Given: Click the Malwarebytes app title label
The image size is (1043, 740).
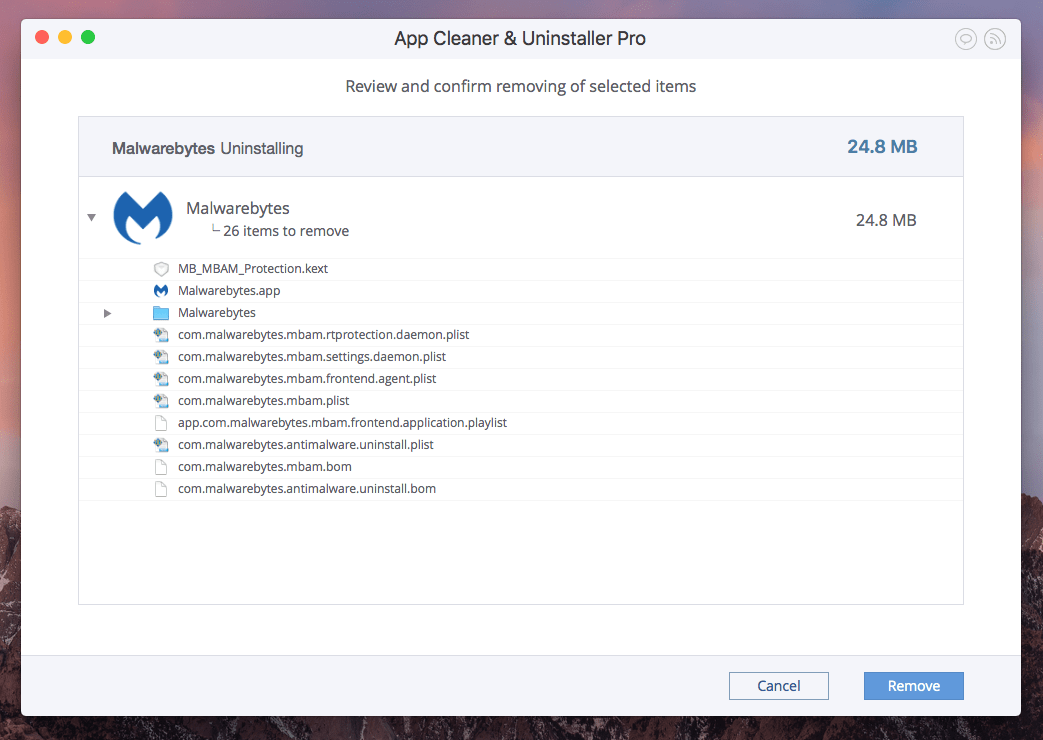Looking at the screenshot, I should pos(237,208).
